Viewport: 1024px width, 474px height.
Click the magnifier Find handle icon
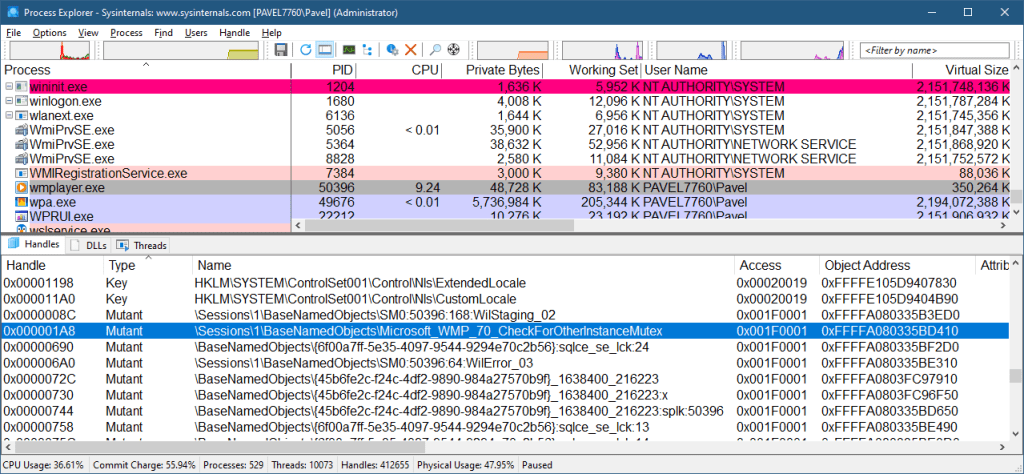(x=435, y=50)
